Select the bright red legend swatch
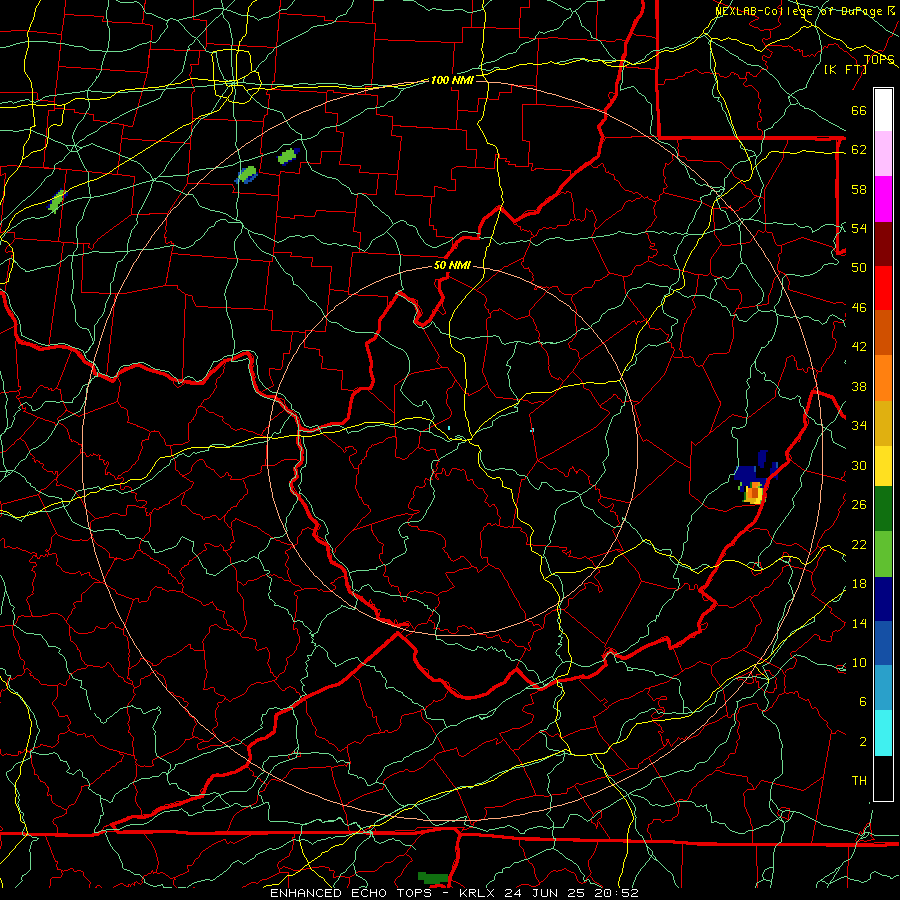 (883, 288)
